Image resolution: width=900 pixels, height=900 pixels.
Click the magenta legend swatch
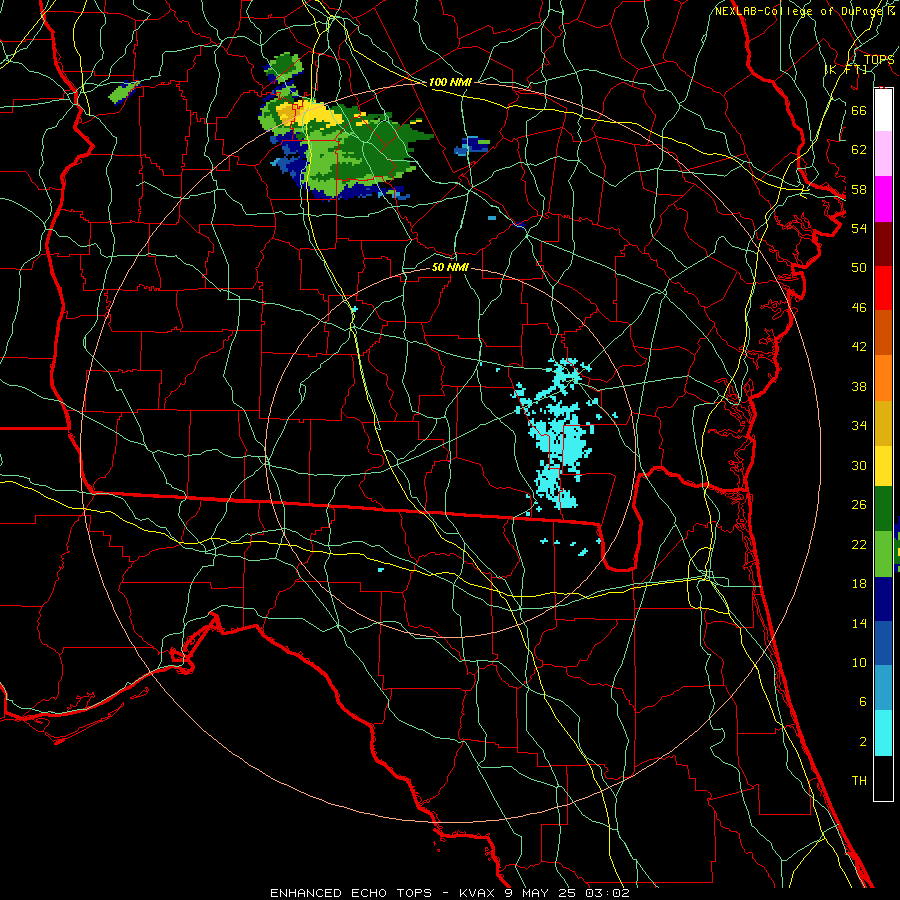coord(883,199)
